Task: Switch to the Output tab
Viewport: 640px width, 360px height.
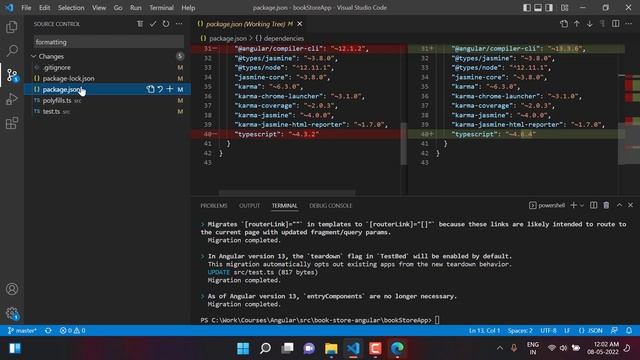Action: [x=249, y=206]
